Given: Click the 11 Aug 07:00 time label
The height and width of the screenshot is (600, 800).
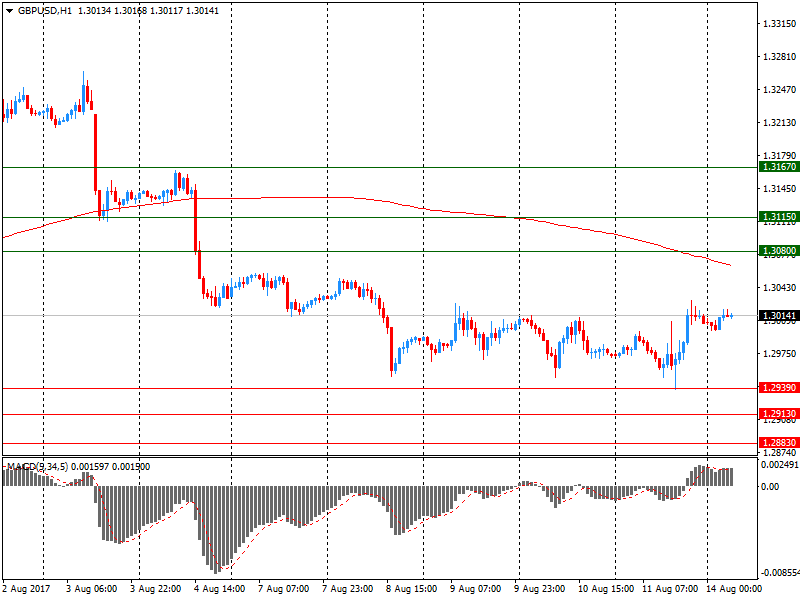Looking at the screenshot, I should 670,589.
